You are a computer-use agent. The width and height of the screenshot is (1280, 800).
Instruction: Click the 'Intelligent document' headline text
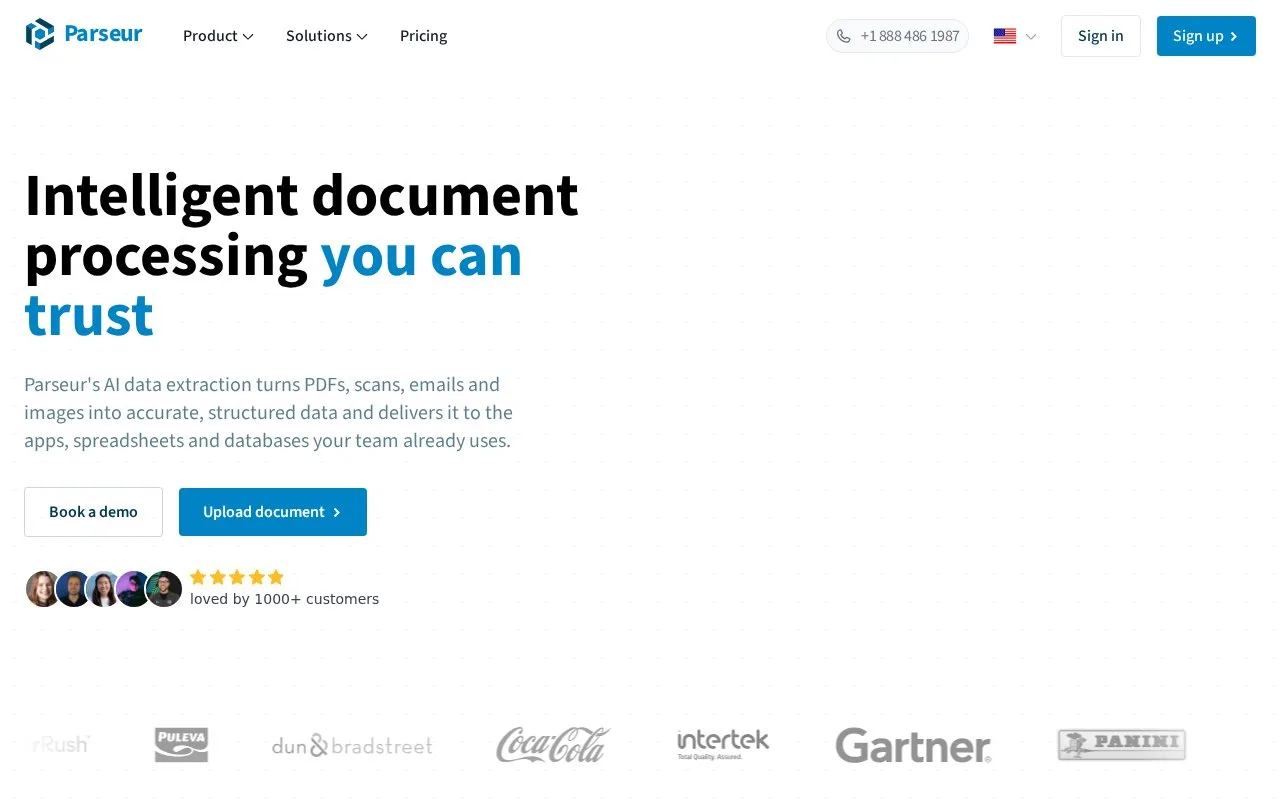(301, 195)
